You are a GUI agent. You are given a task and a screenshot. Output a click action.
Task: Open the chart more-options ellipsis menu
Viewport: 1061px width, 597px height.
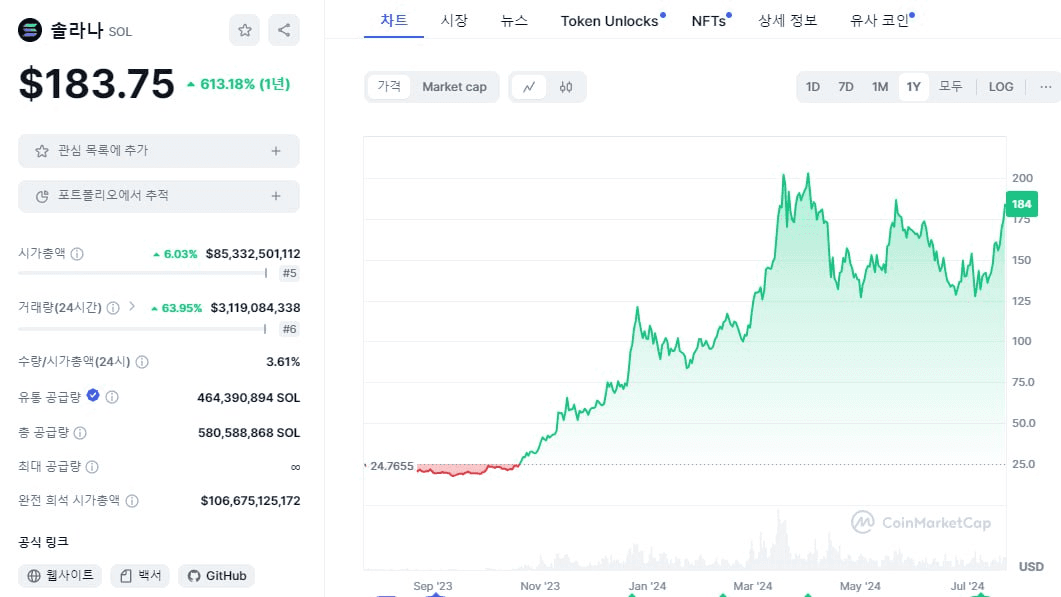point(1045,87)
